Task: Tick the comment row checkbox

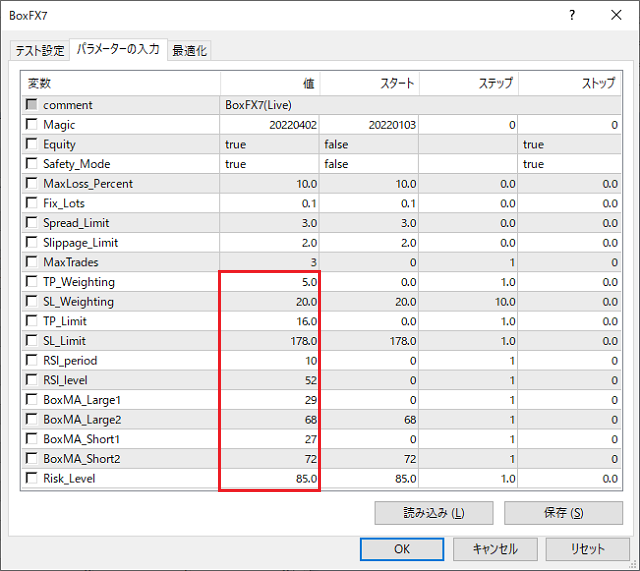Action: 31,104
